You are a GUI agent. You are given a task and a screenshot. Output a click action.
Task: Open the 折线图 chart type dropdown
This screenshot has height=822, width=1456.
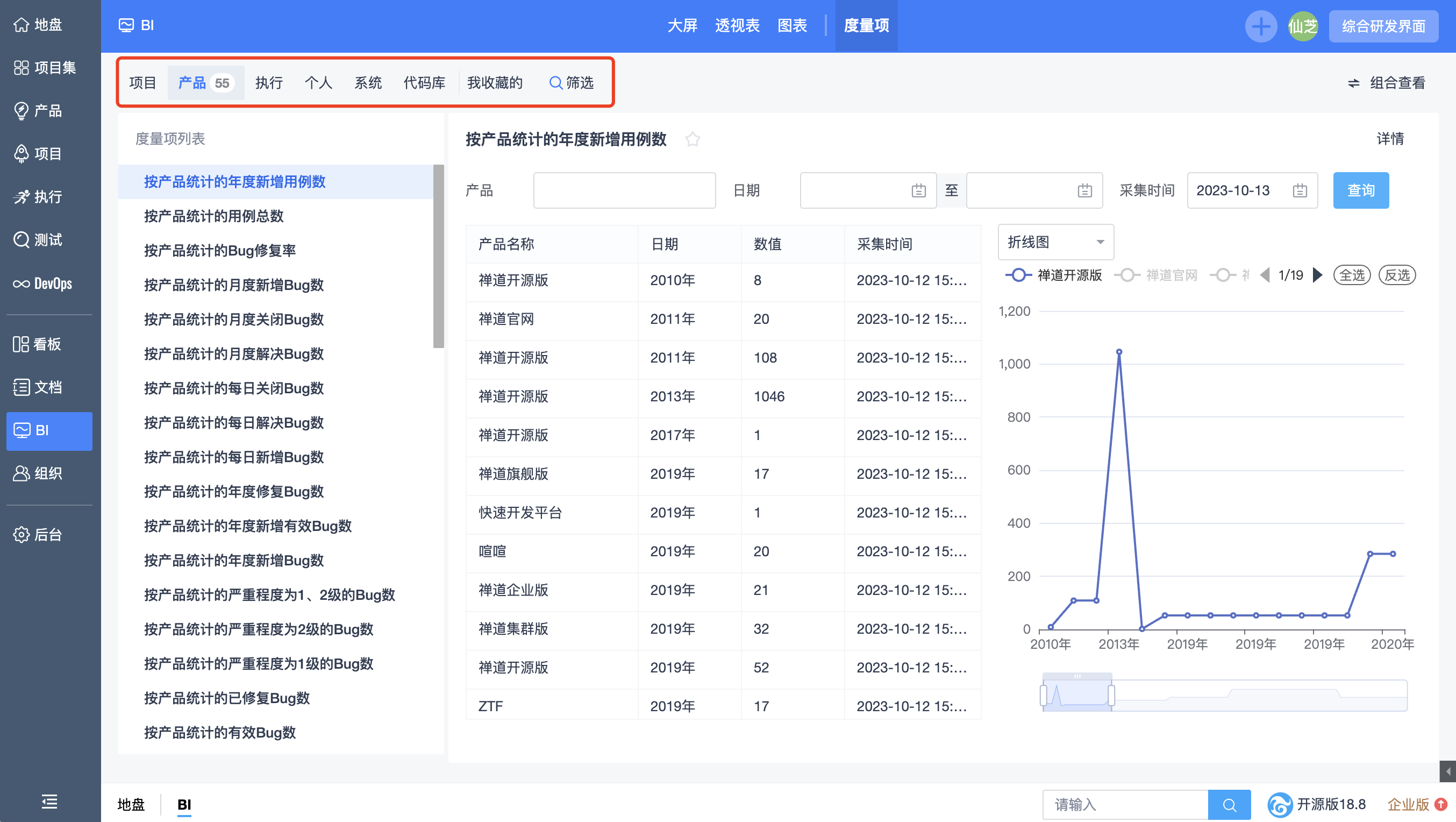(1055, 242)
